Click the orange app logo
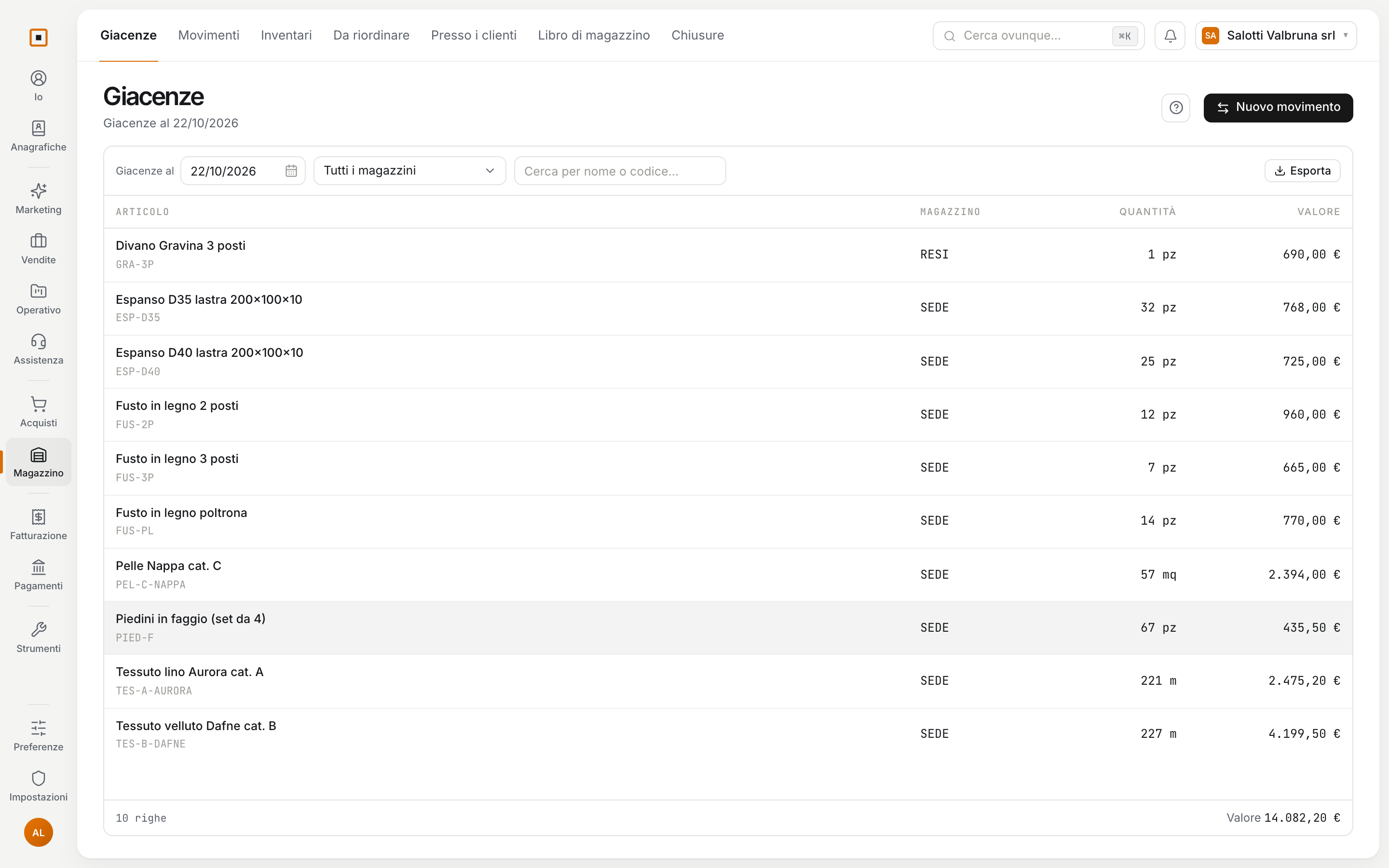The height and width of the screenshot is (868, 1389). tap(39, 37)
